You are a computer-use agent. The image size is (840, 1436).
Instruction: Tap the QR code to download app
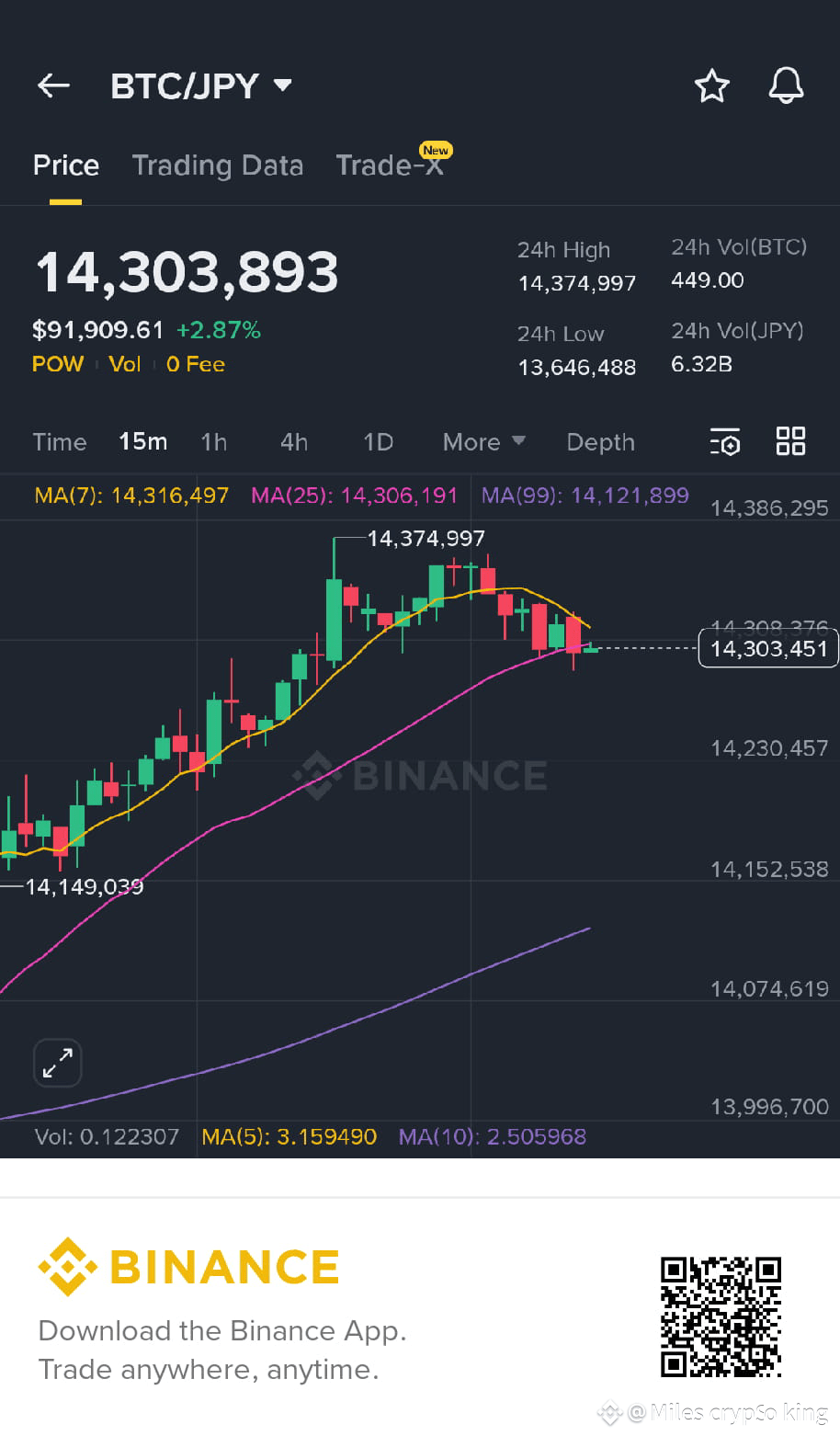click(x=721, y=1317)
